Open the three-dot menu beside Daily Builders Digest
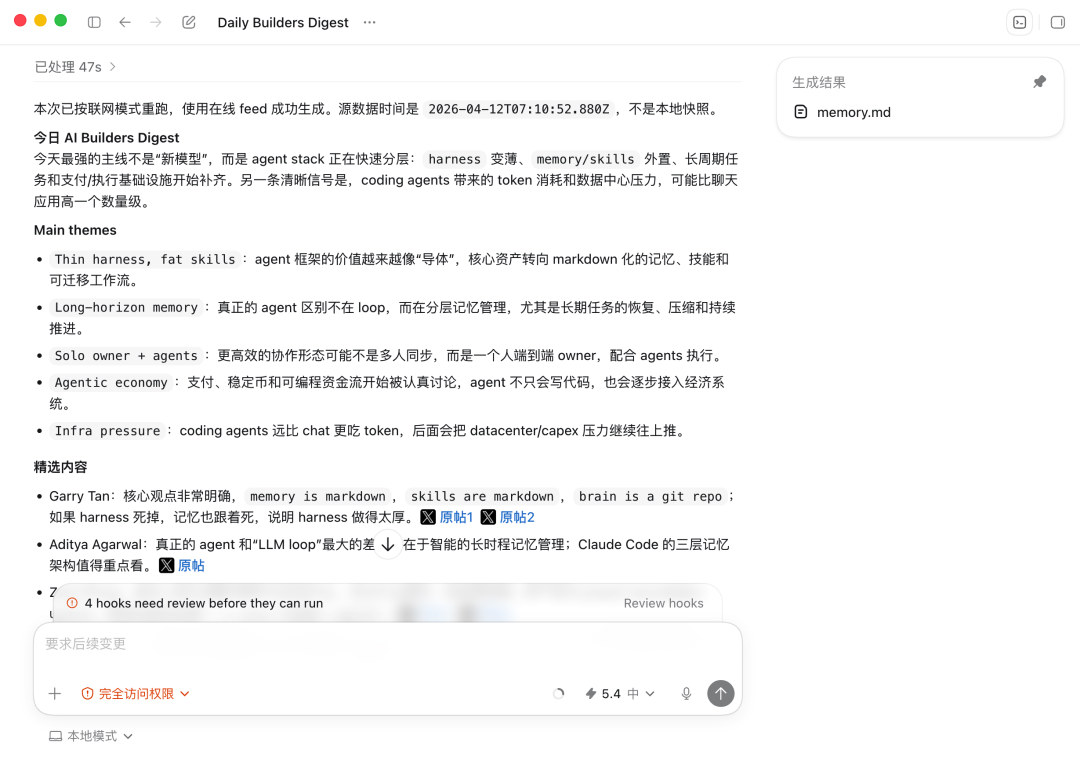Screen dimensions: 1080x757 tap(370, 22)
